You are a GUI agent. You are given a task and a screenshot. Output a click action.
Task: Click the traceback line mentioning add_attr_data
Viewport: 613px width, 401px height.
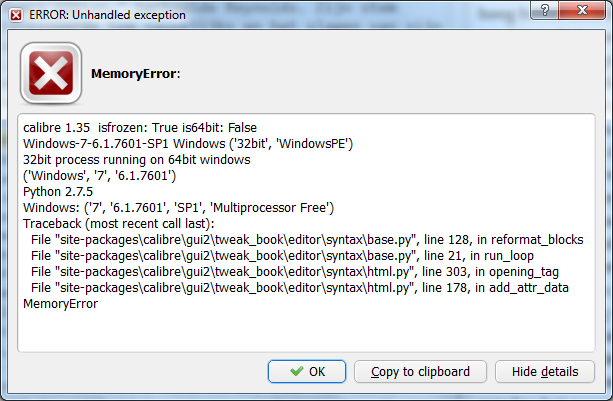pyautogui.click(x=300, y=288)
